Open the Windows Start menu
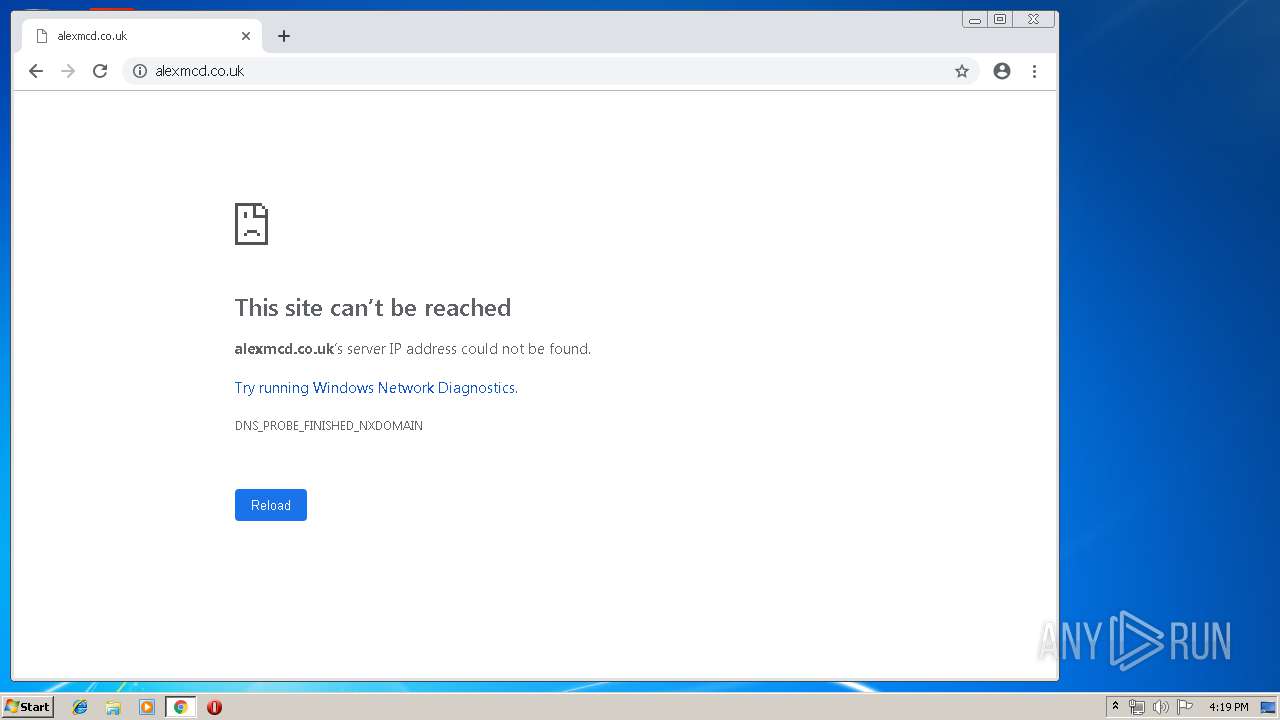This screenshot has height=720, width=1280. tap(27, 707)
